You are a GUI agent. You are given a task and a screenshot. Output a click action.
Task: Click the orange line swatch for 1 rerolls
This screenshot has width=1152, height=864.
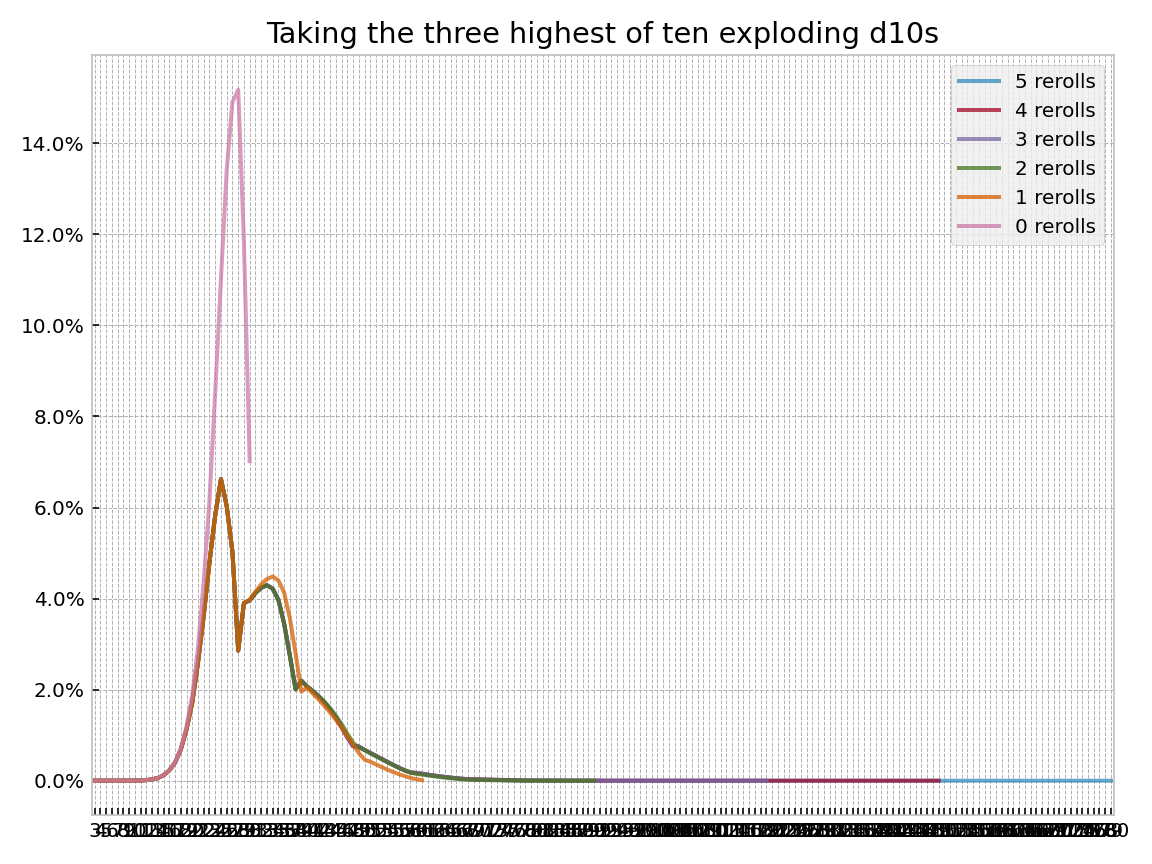pyautogui.click(x=979, y=198)
